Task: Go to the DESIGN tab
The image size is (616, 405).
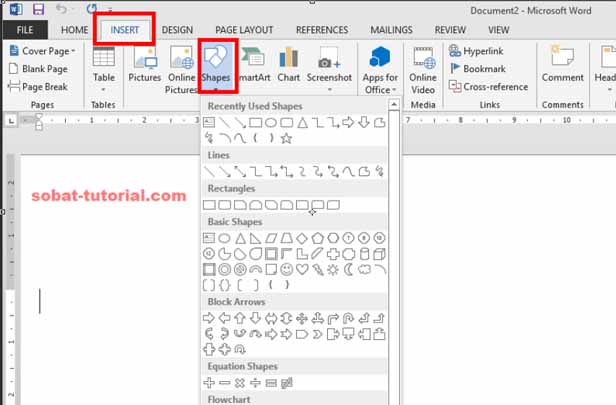Action: coord(177,30)
